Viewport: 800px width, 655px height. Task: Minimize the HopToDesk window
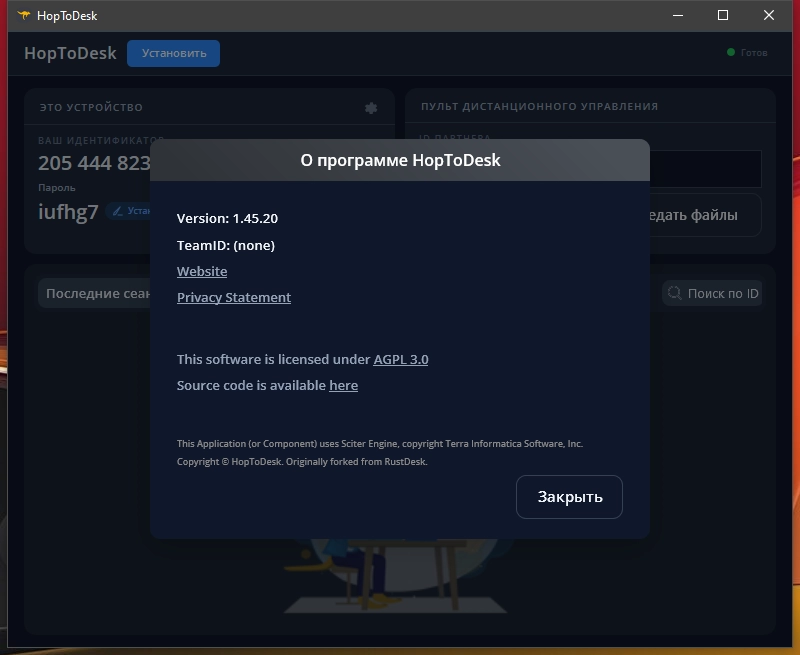(678, 15)
